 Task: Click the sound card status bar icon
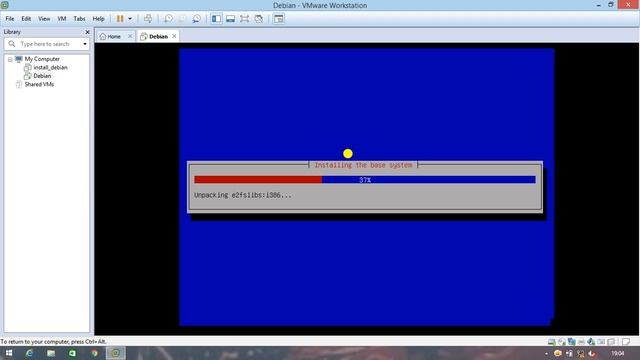pos(591,342)
